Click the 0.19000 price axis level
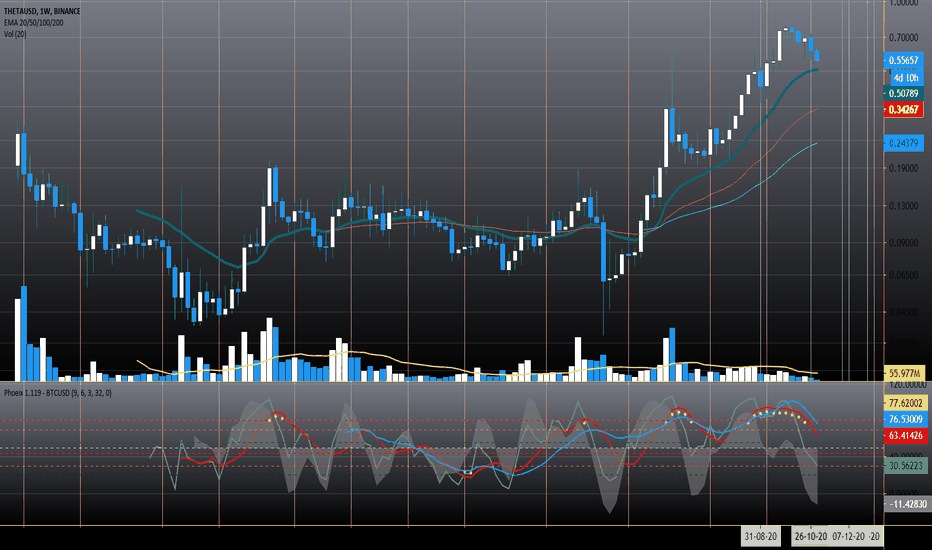 903,168
